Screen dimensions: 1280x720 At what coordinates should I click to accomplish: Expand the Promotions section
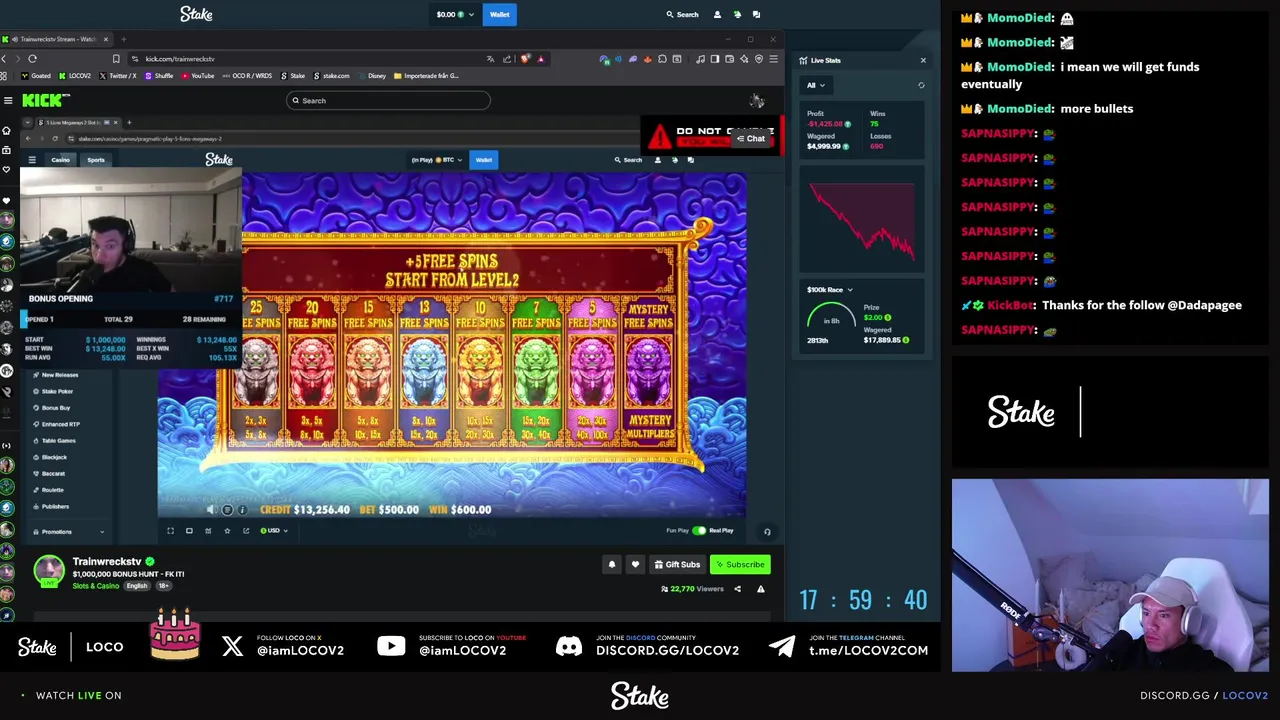pyautogui.click(x=68, y=532)
